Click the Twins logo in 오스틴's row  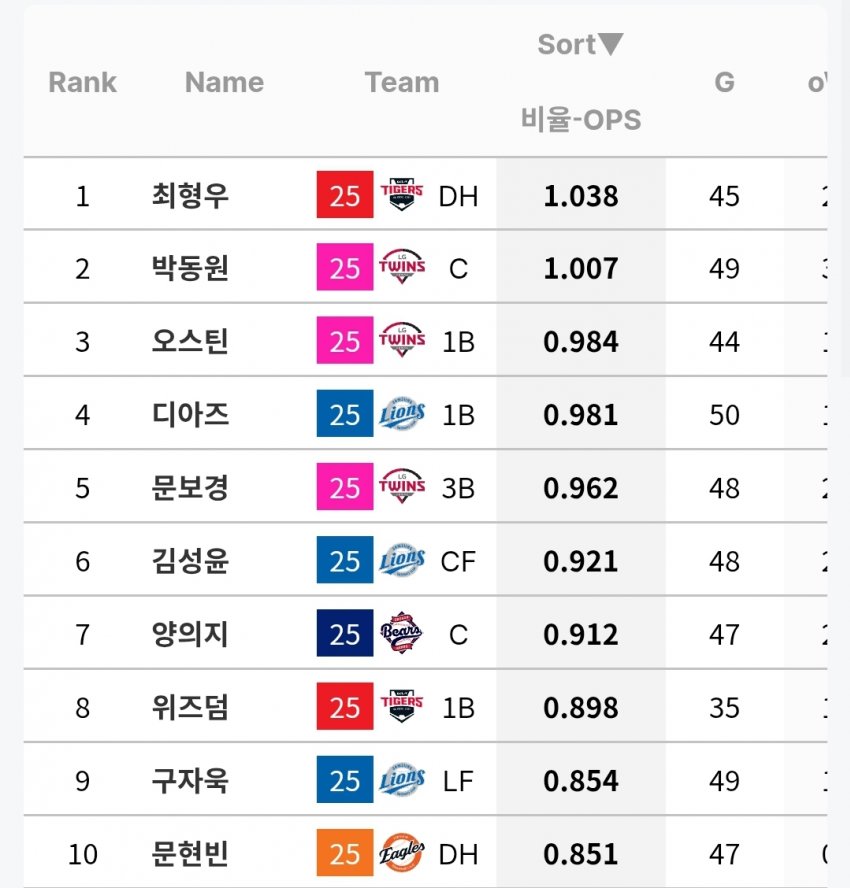click(402, 340)
